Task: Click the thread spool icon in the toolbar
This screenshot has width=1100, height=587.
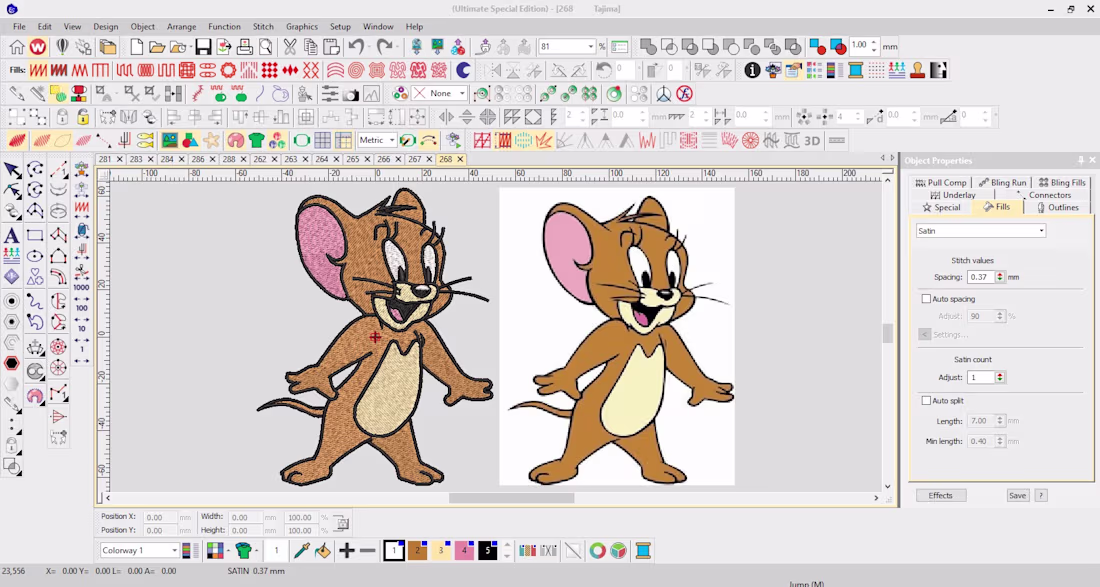Action: [855, 70]
